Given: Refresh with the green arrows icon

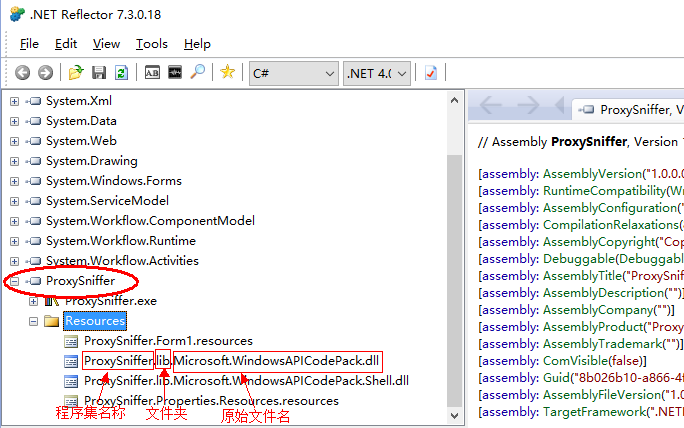Looking at the screenshot, I should pyautogui.click(x=121, y=72).
